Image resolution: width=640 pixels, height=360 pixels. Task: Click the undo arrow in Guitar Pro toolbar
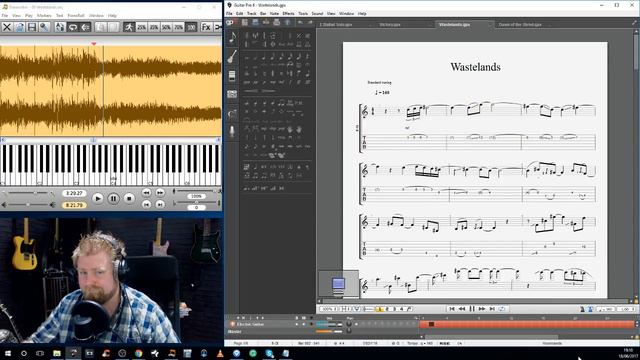point(300,22)
